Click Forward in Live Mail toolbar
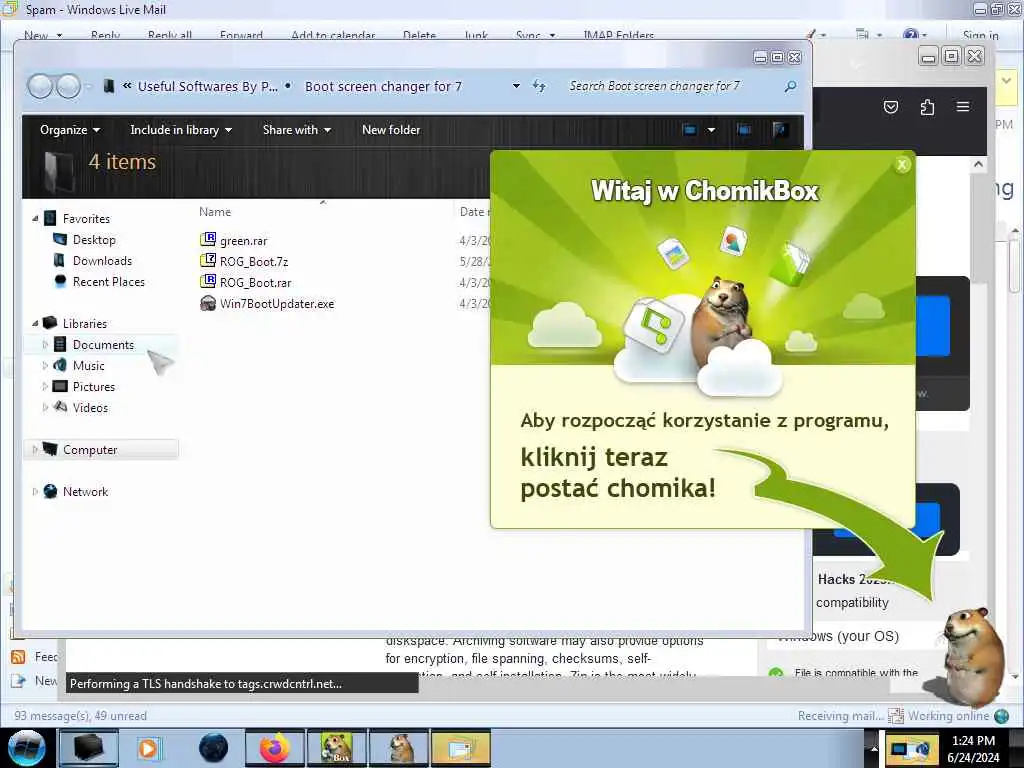 pyautogui.click(x=242, y=35)
